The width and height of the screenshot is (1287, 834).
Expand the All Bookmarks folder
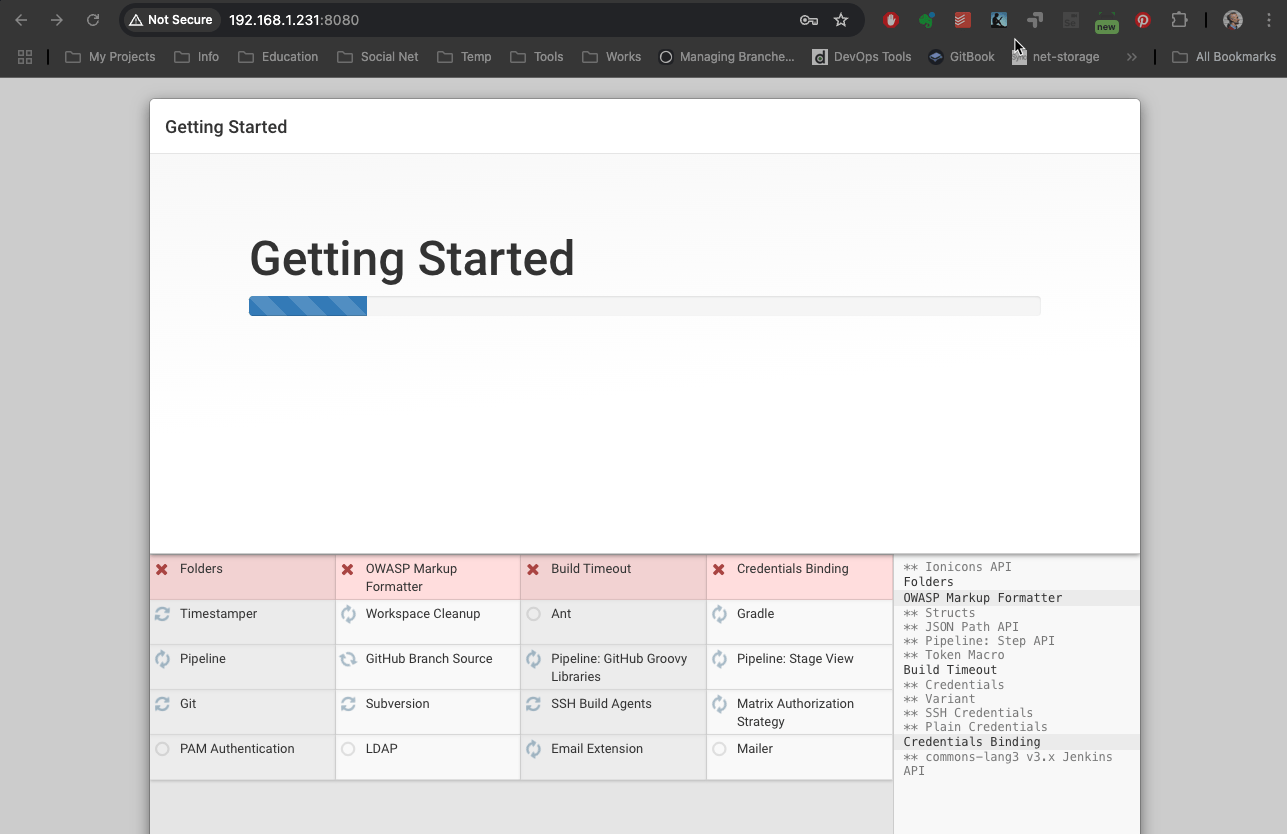coord(1223,57)
